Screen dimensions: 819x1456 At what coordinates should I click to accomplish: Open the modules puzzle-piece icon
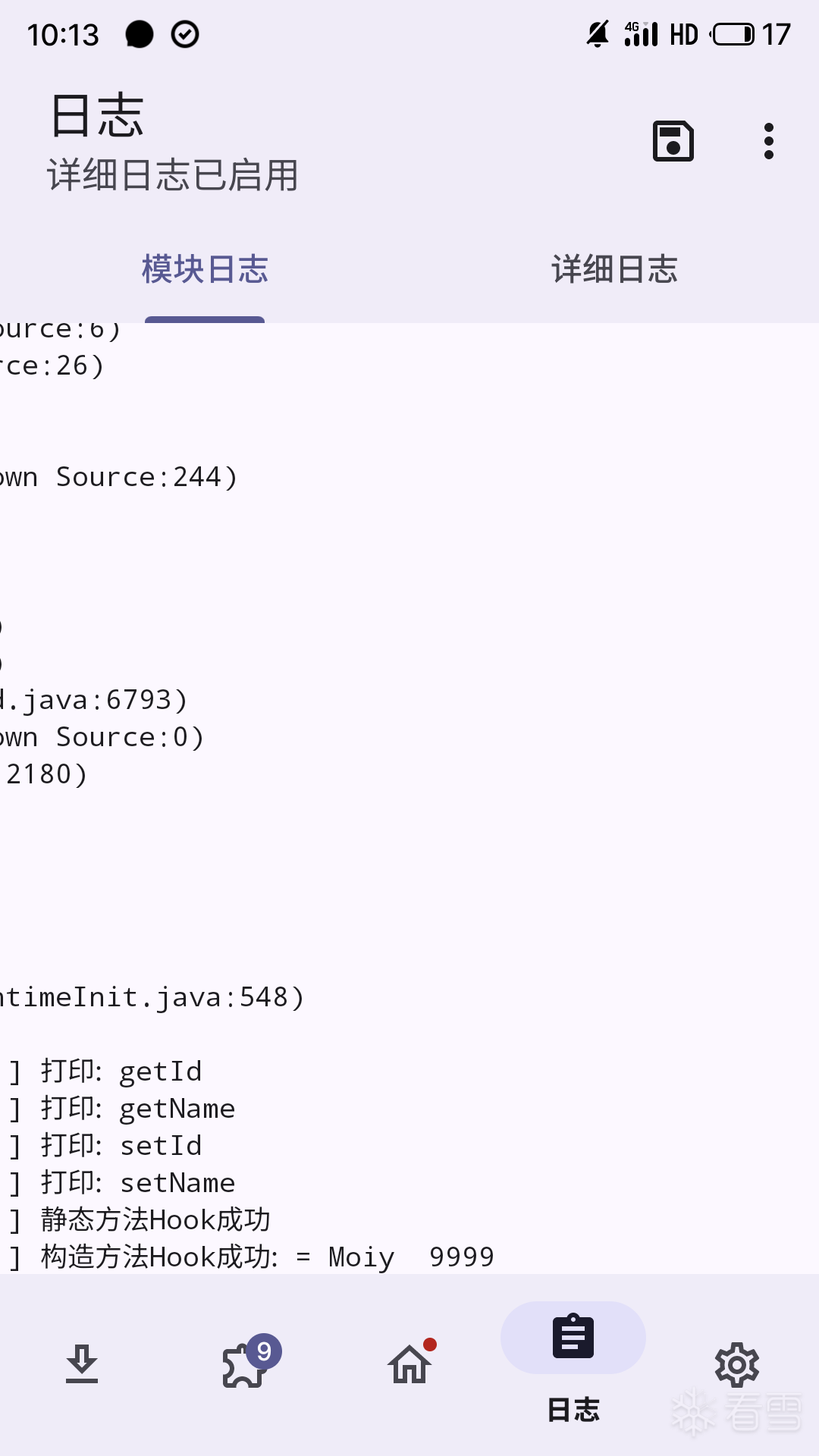click(243, 1367)
